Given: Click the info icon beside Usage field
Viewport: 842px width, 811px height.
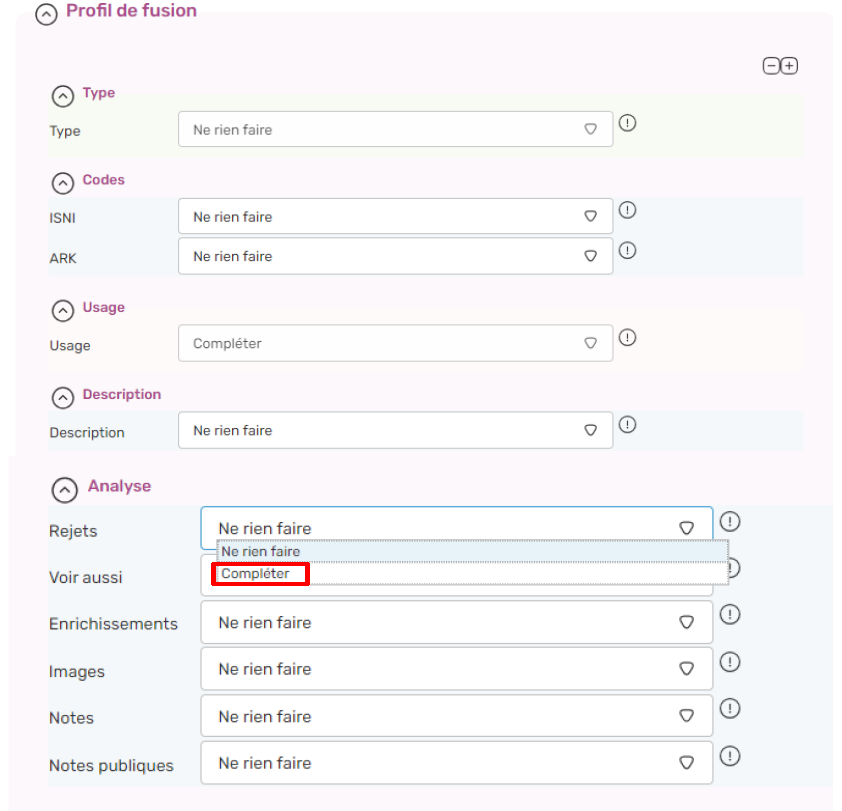Looking at the screenshot, I should (627, 337).
